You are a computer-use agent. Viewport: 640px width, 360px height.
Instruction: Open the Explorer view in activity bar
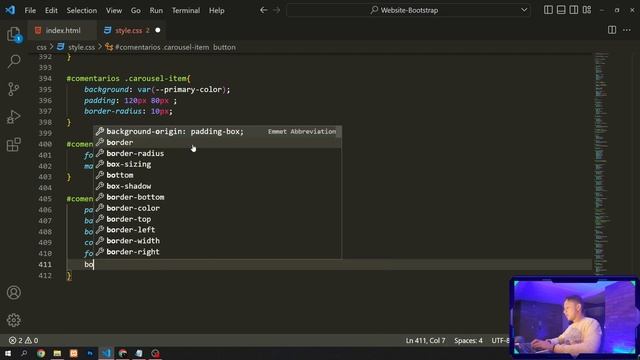[x=13, y=34]
